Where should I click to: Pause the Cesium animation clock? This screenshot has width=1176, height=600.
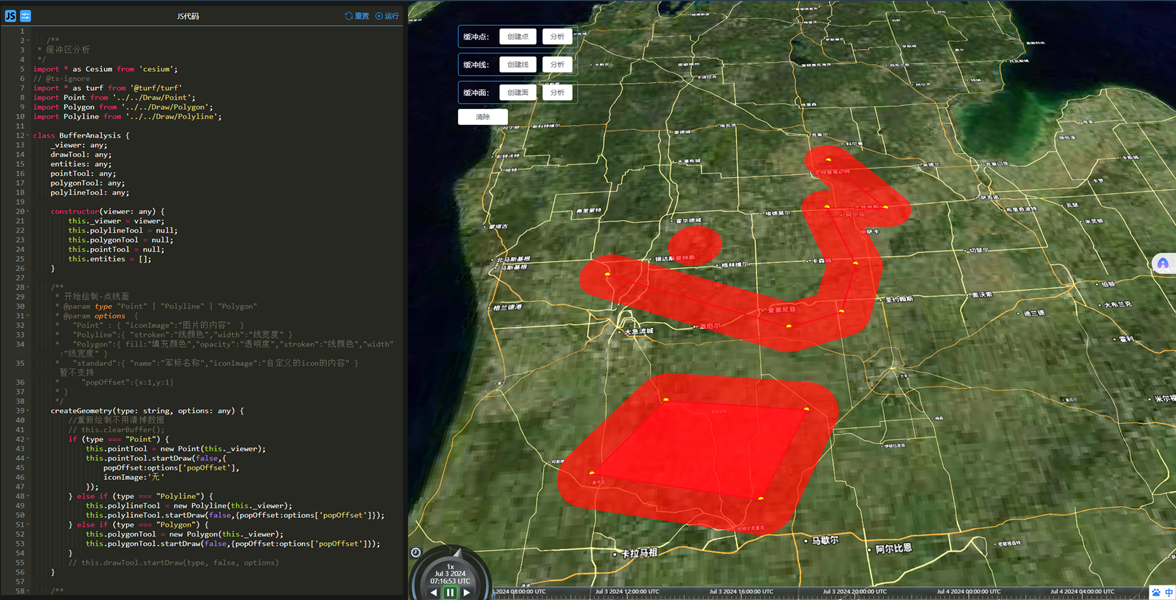[x=450, y=592]
